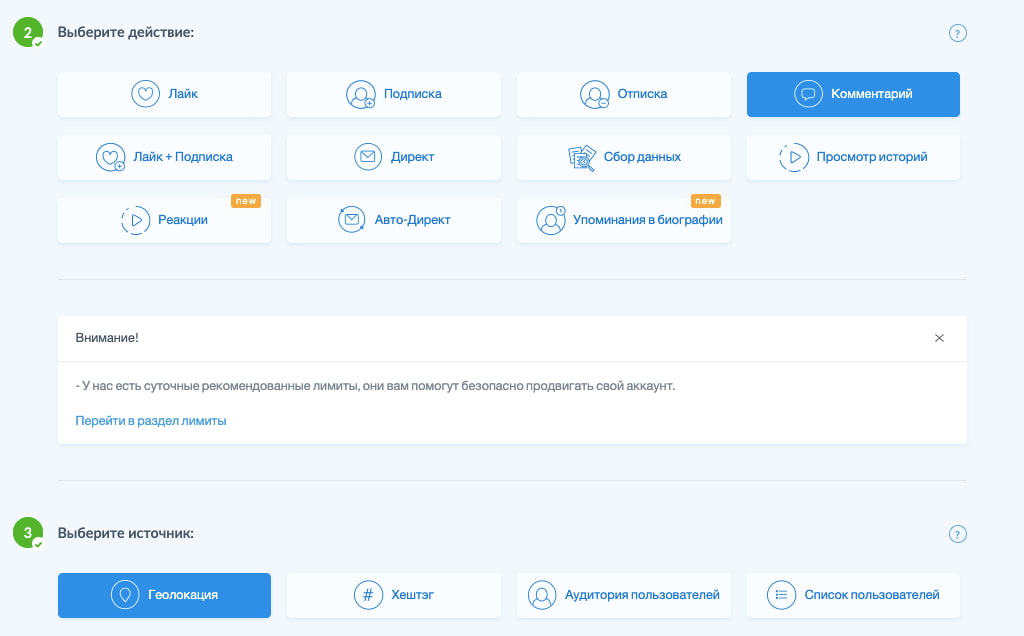Close the Внимание notice box
Viewport: 1024px width, 636px height.
click(x=939, y=338)
